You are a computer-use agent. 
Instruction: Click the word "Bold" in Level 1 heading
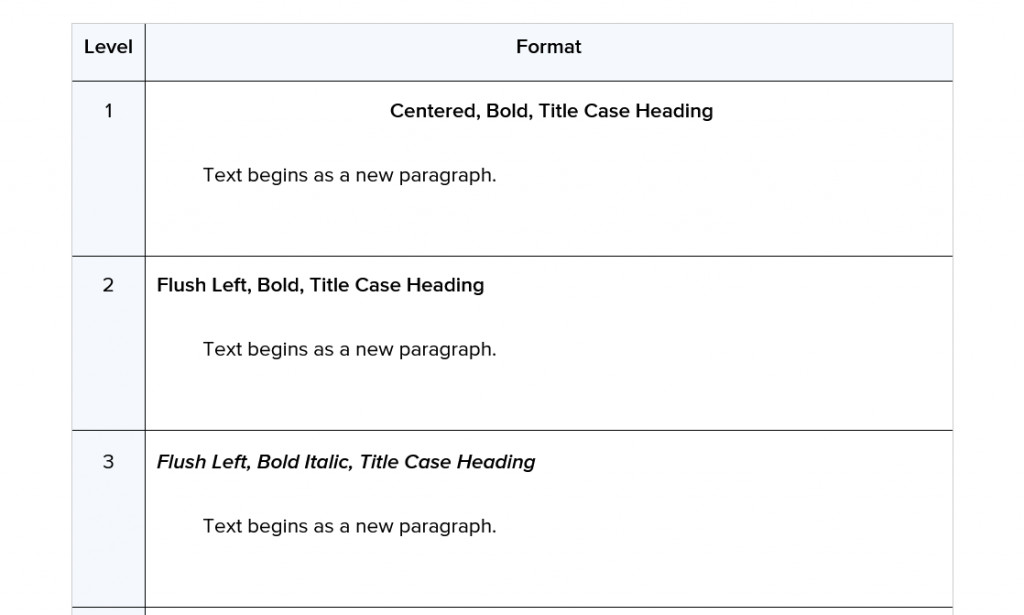(509, 111)
